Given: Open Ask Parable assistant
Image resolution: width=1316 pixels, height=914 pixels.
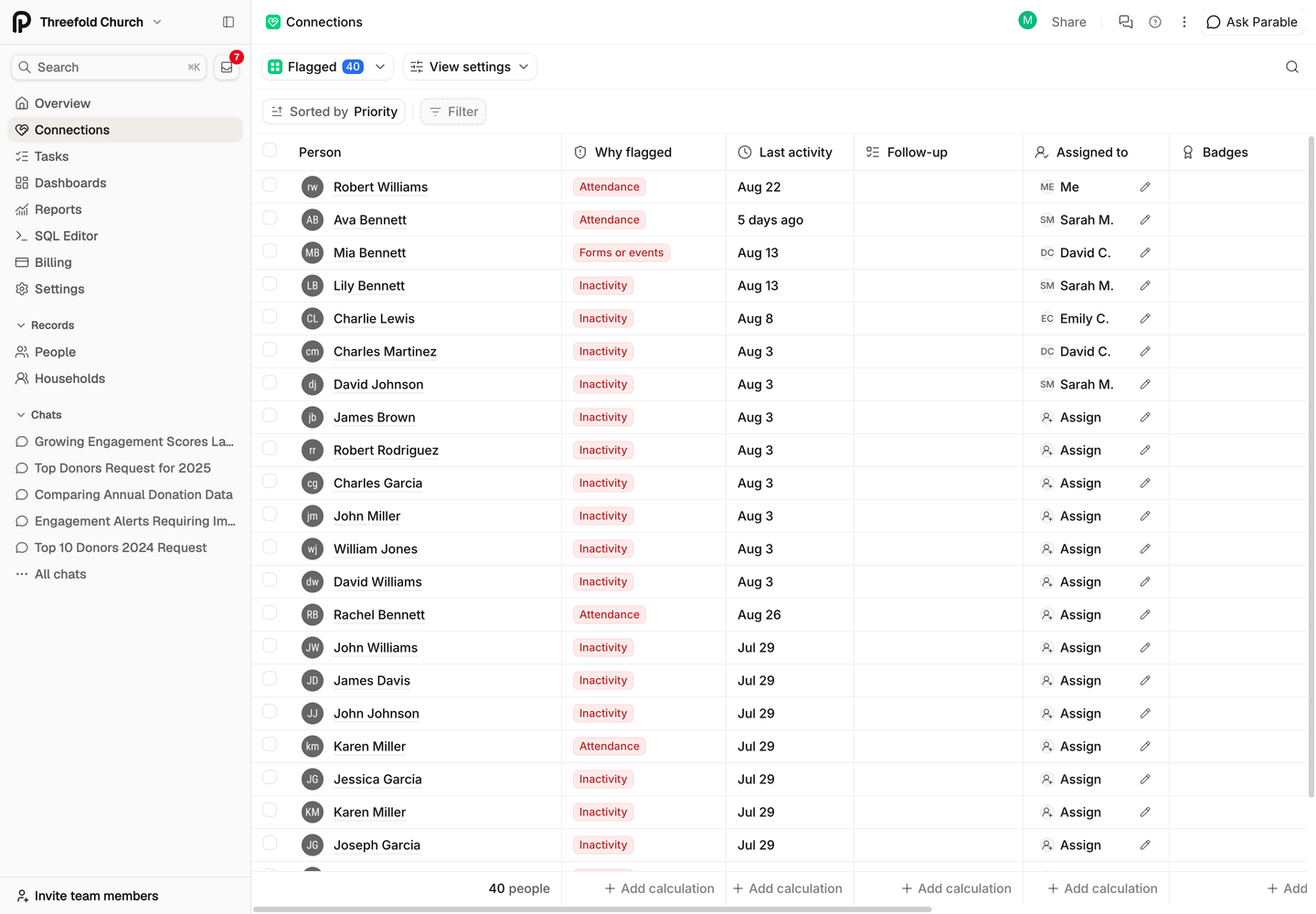Looking at the screenshot, I should pyautogui.click(x=1251, y=22).
